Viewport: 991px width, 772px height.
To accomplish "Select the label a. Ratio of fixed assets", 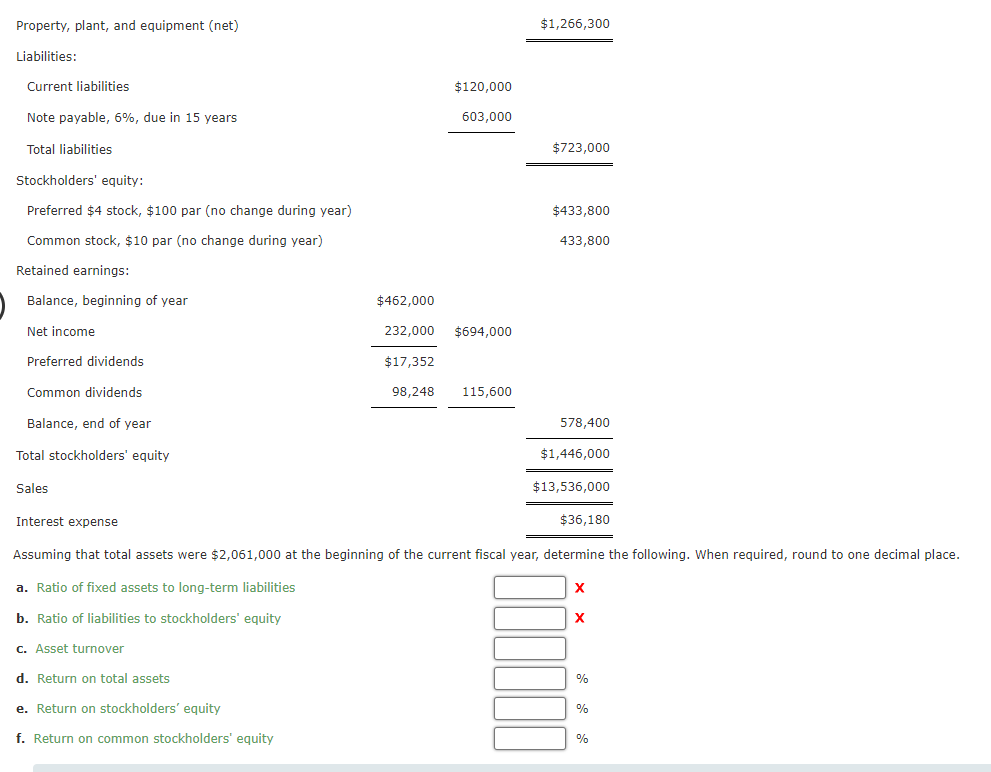I will coord(156,587).
